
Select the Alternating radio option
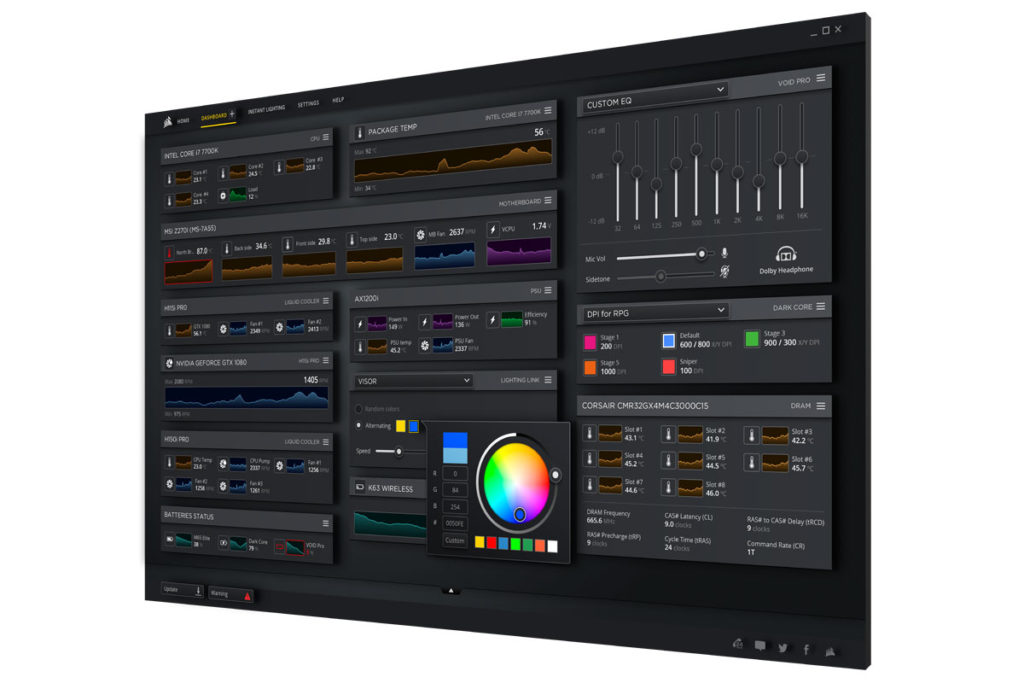point(360,425)
